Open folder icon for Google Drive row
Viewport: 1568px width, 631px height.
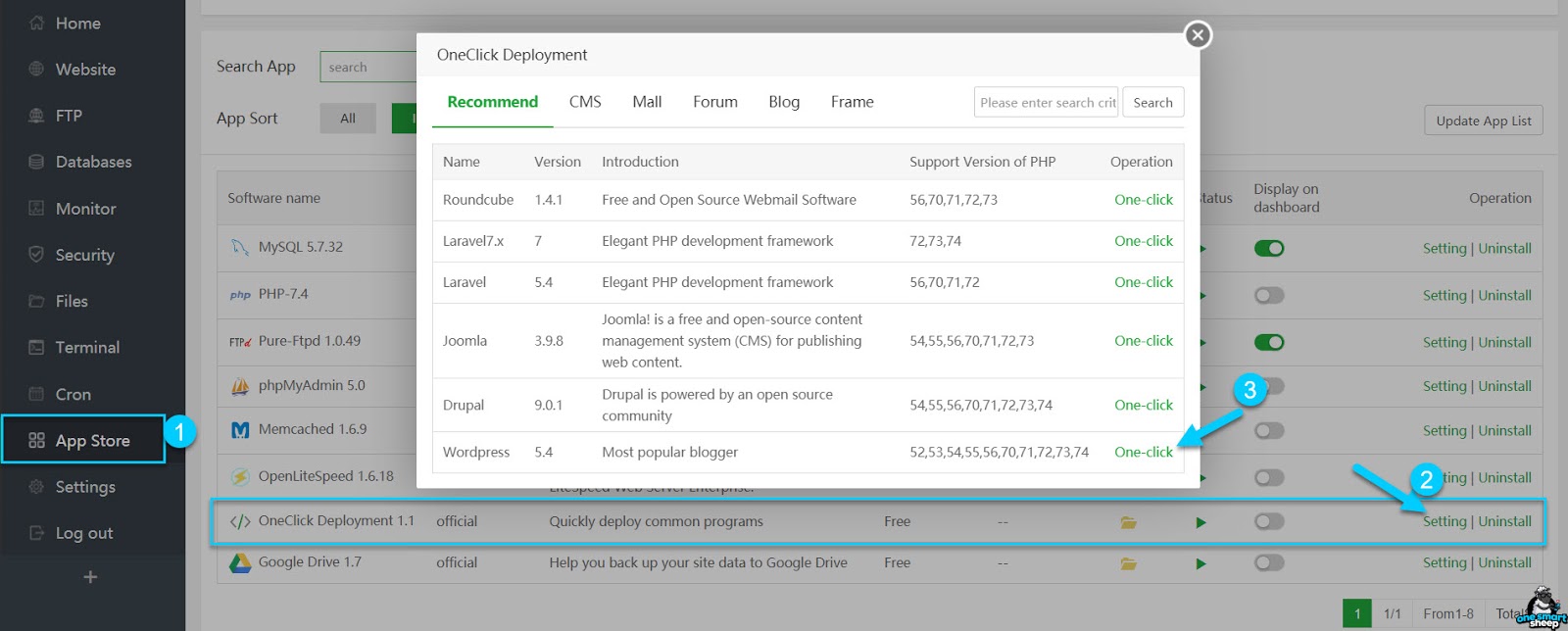point(1129,563)
